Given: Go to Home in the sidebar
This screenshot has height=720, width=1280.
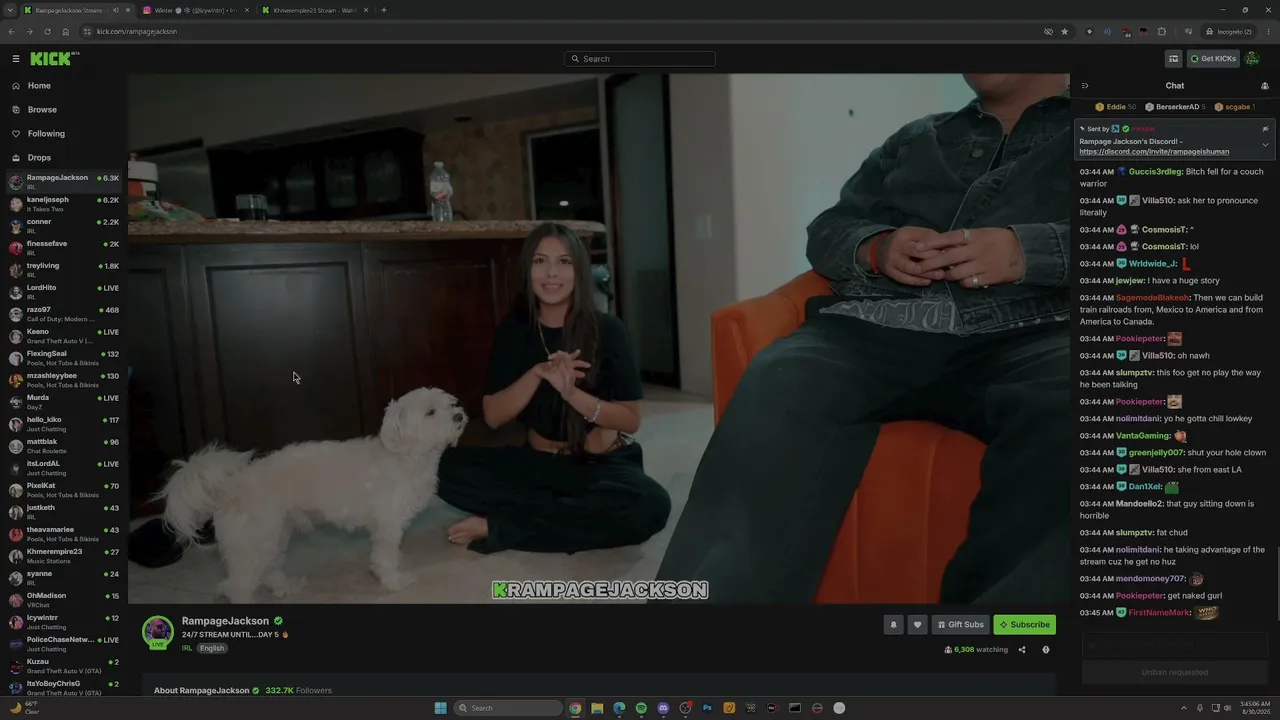Looking at the screenshot, I should click(39, 86).
